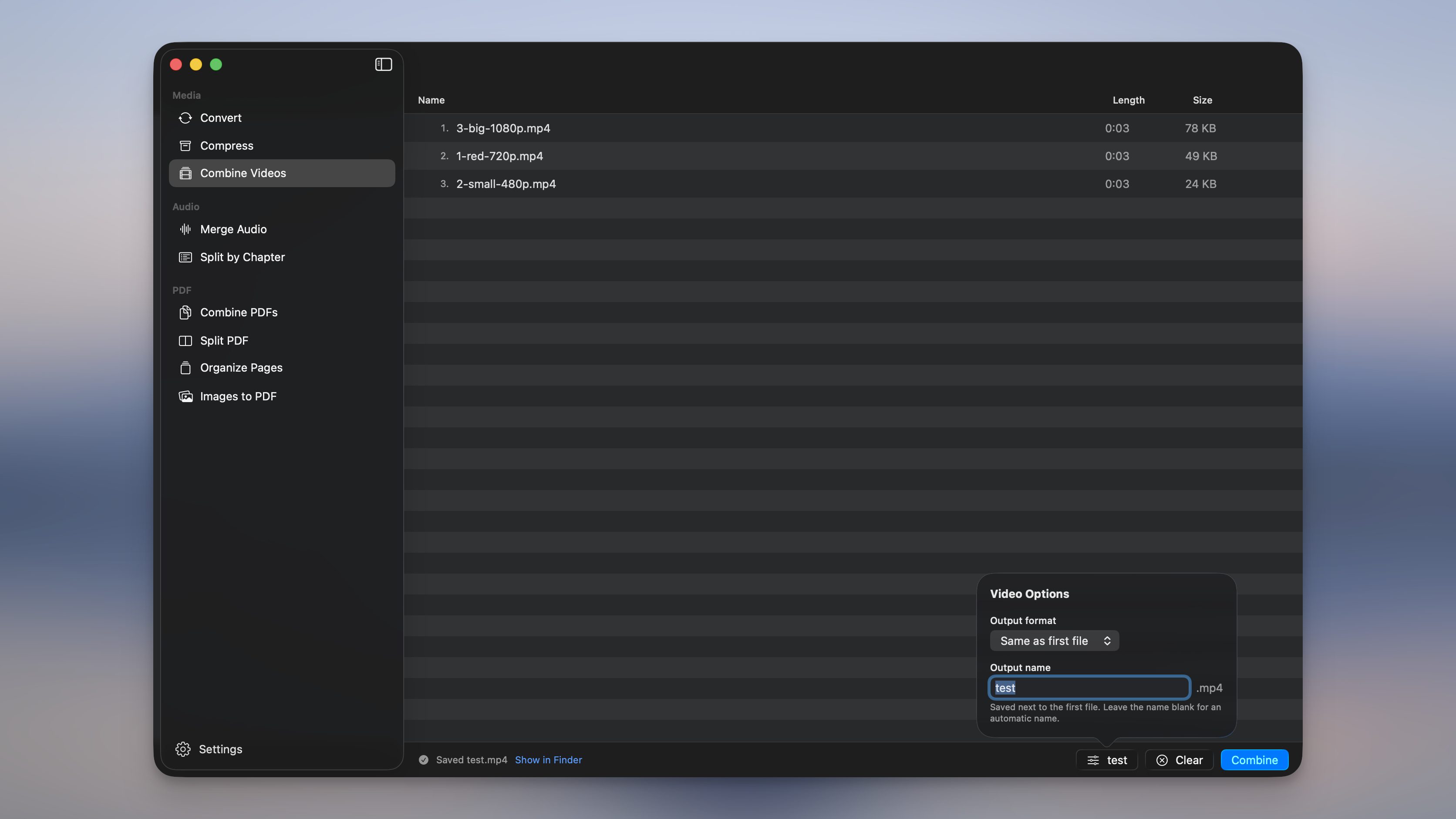Click the 49 KB size value
The height and width of the screenshot is (819, 1456).
1200,156
